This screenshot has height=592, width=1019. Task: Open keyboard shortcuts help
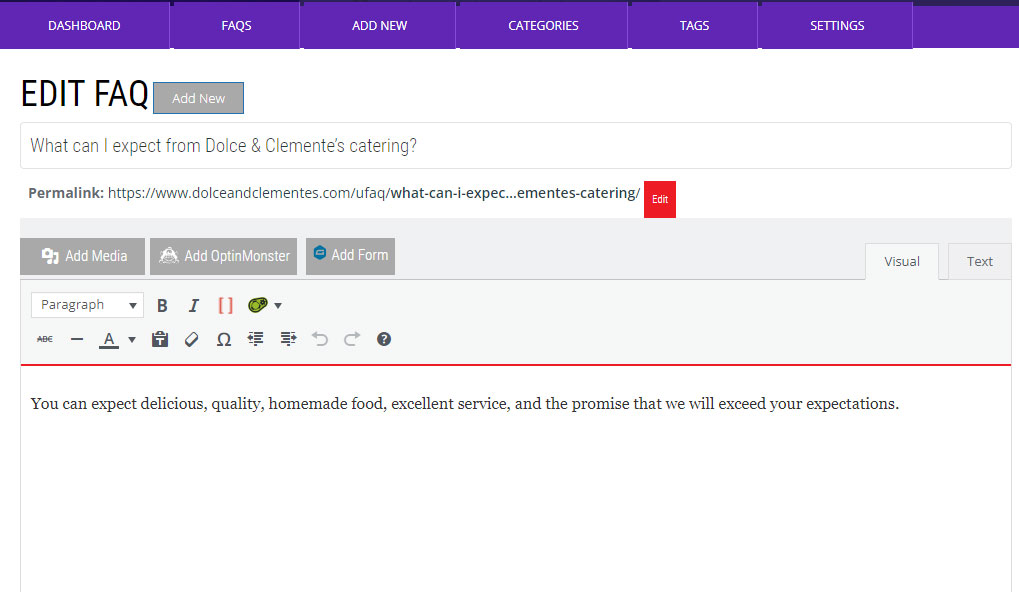coord(384,339)
